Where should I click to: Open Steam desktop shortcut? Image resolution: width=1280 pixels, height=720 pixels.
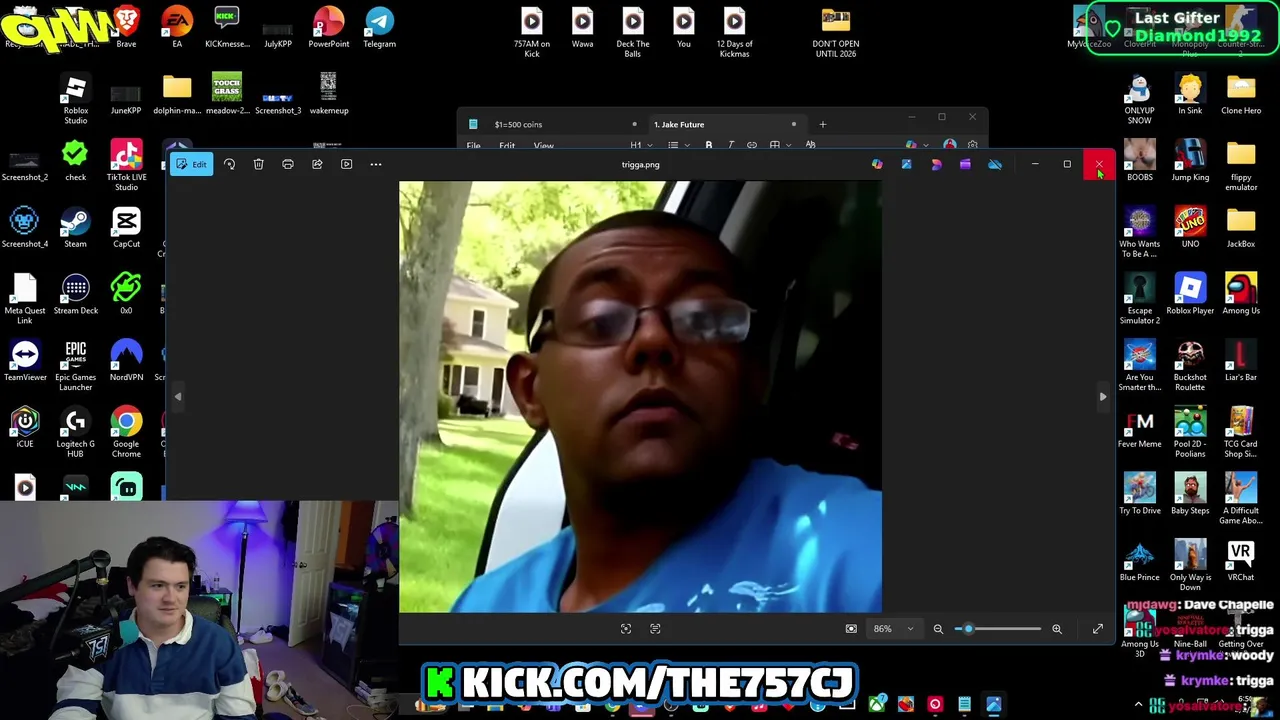point(75,227)
